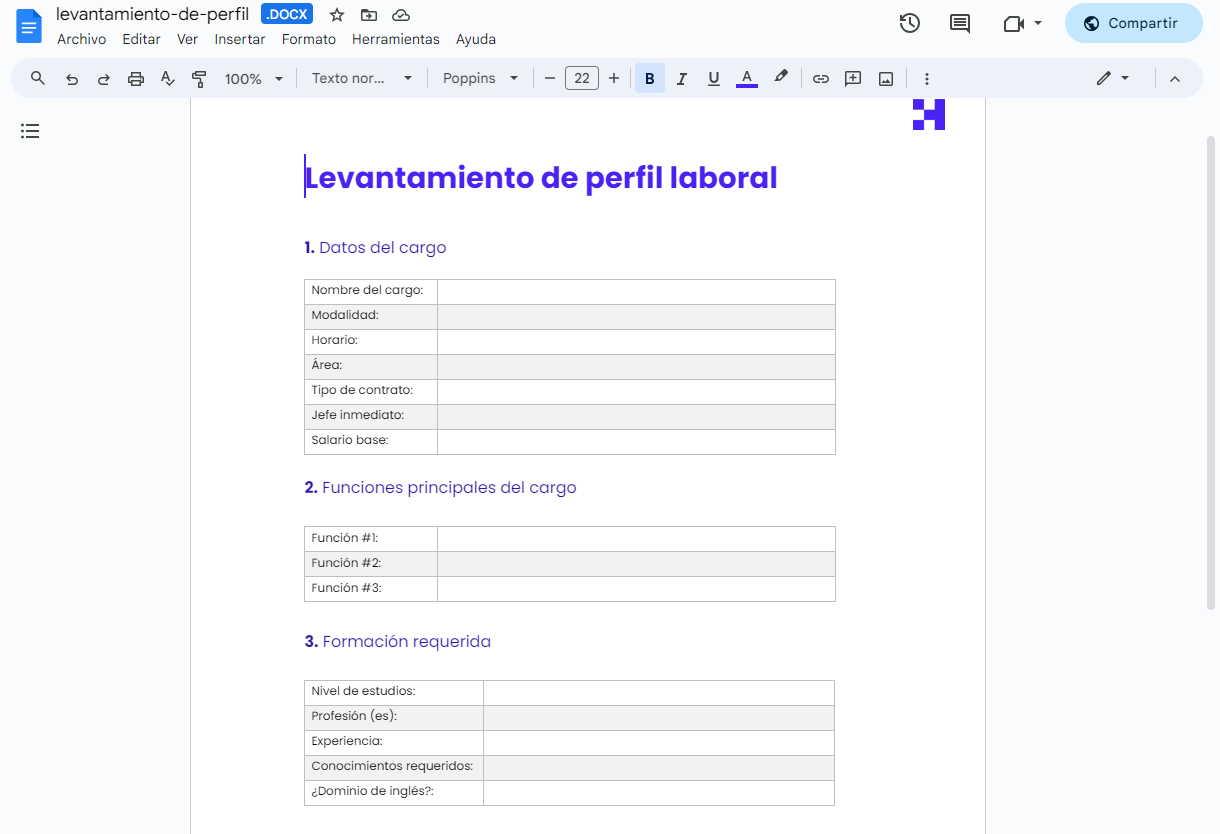
Task: Redo the last change
Action: click(103, 77)
